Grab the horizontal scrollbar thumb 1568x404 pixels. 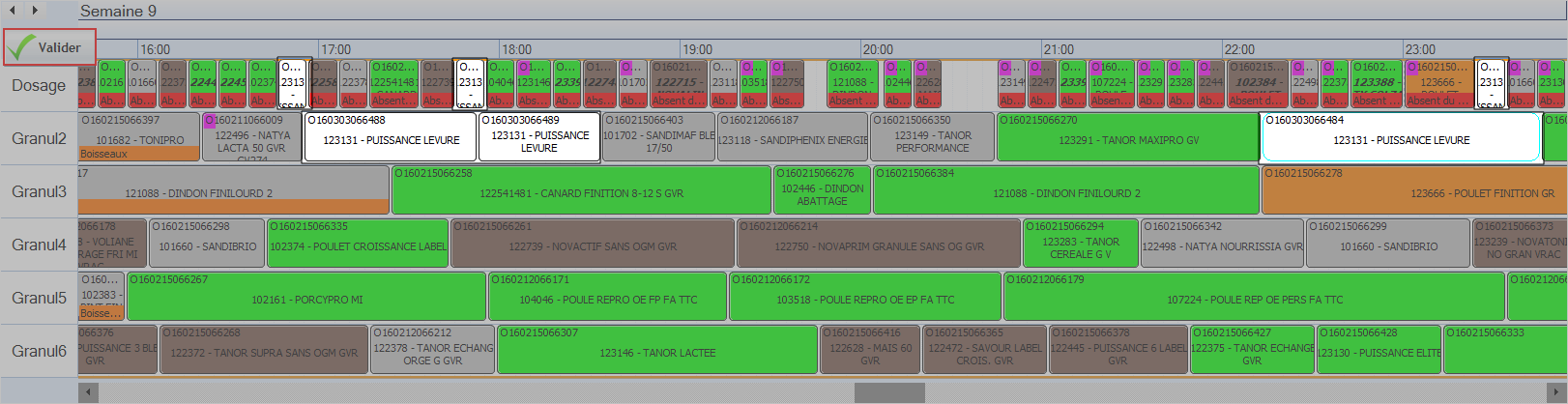click(889, 392)
